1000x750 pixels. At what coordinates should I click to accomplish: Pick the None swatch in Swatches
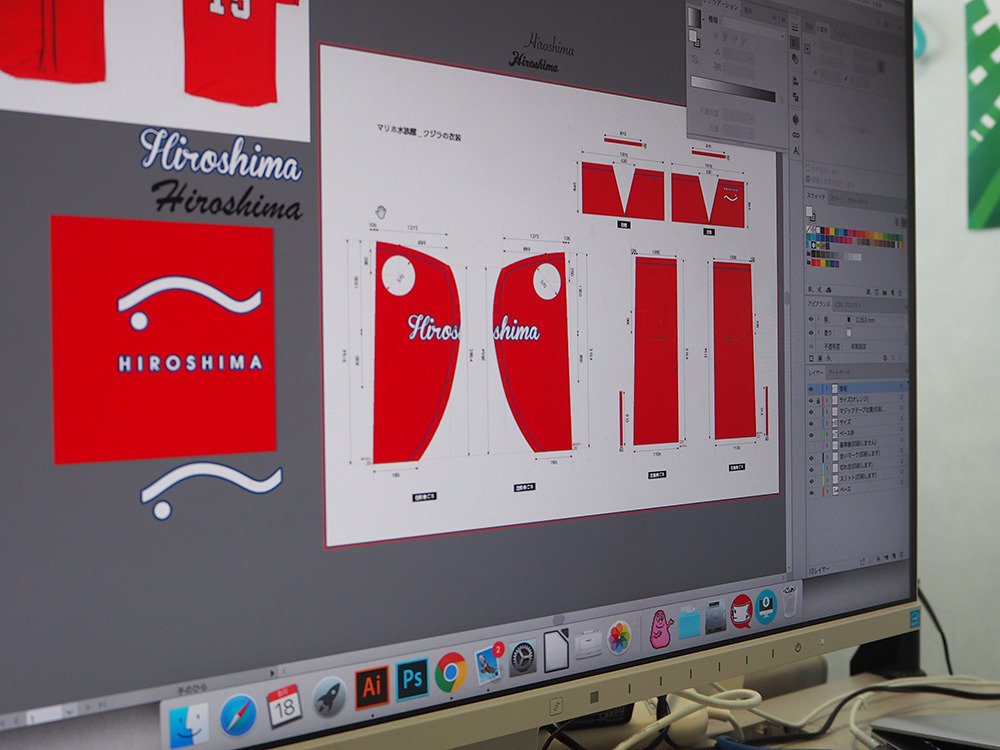[810, 229]
